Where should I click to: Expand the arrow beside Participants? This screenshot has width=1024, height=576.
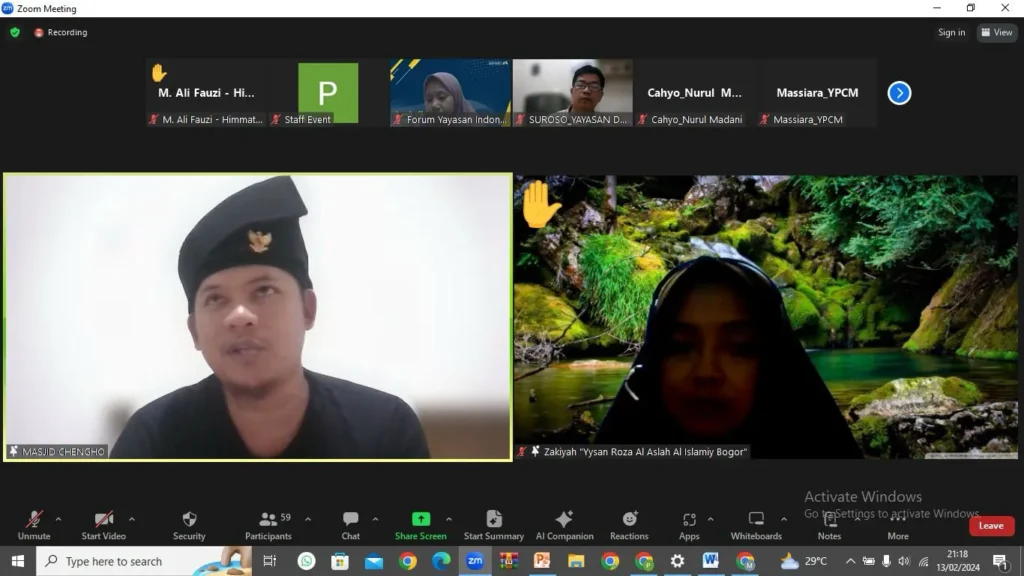[308, 520]
